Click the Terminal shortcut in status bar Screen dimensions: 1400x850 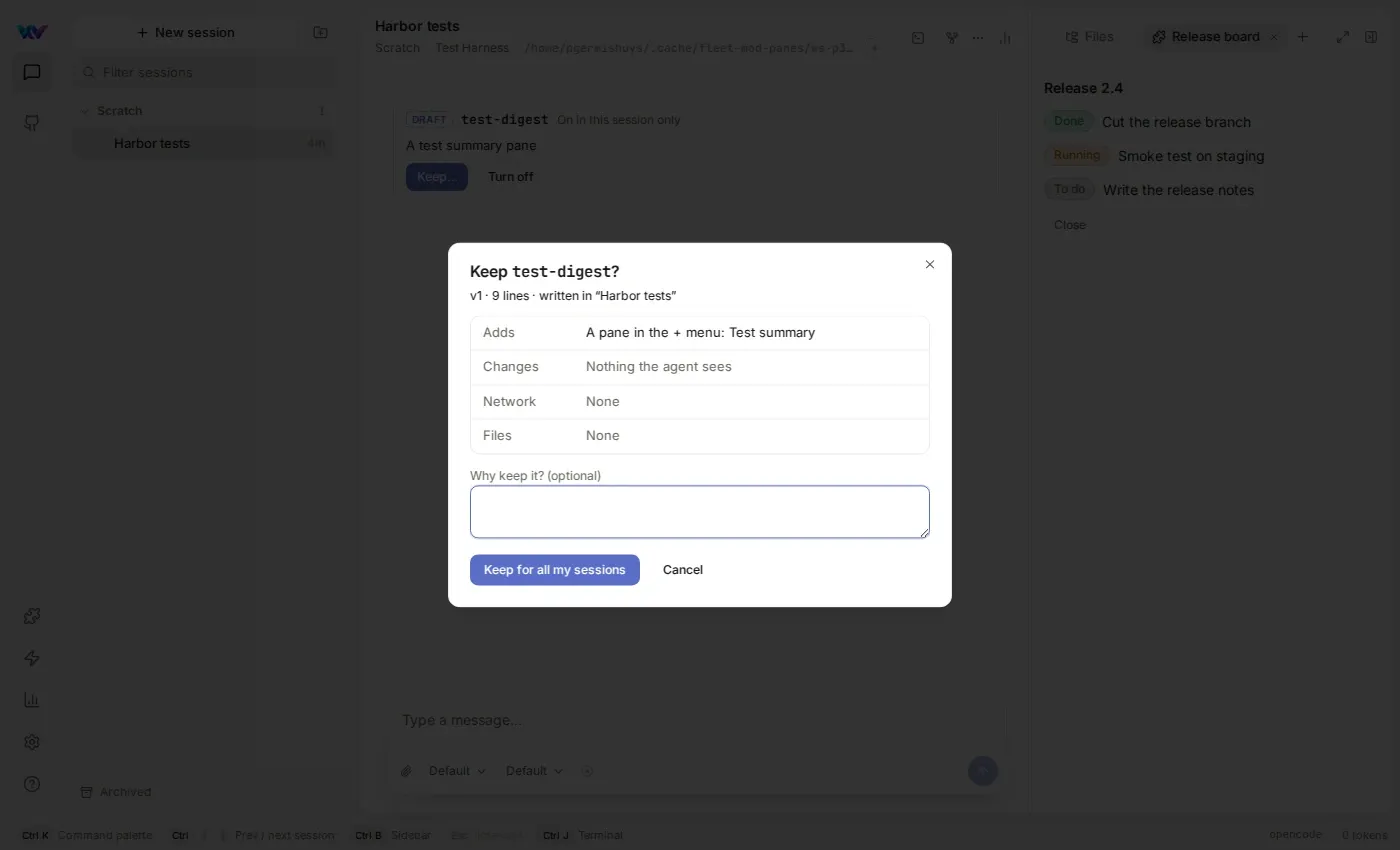pos(583,835)
